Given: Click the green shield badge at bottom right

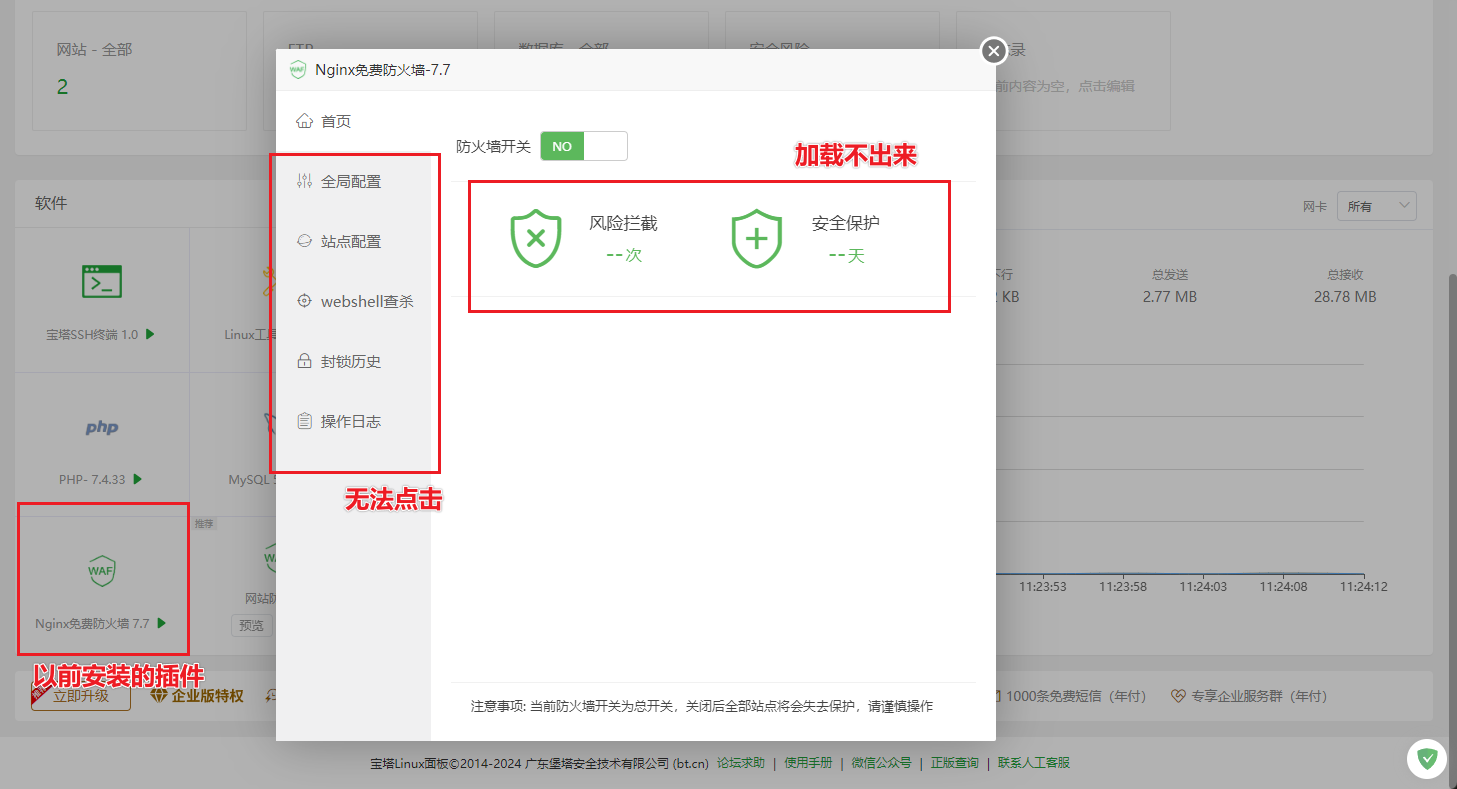Looking at the screenshot, I should click(x=1428, y=759).
